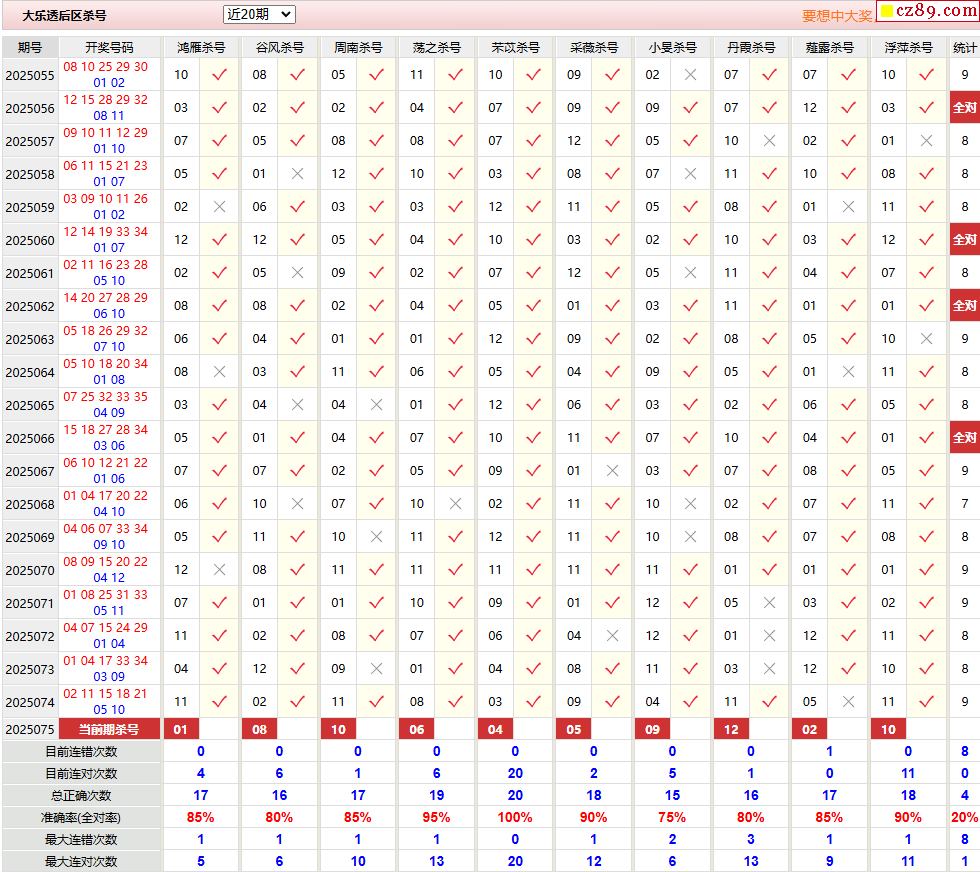Click the X mark for 浮萍杀号 in row 2025063

click(x=926, y=339)
